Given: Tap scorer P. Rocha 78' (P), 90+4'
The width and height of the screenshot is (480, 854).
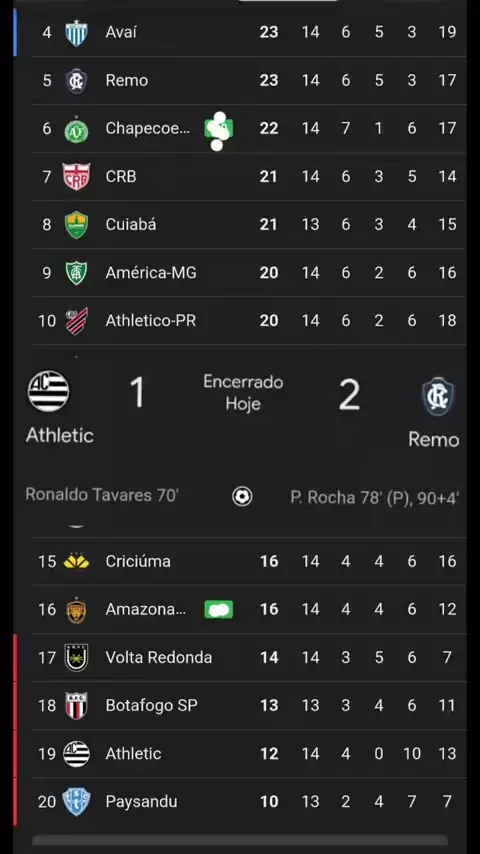Looking at the screenshot, I should click(374, 497).
